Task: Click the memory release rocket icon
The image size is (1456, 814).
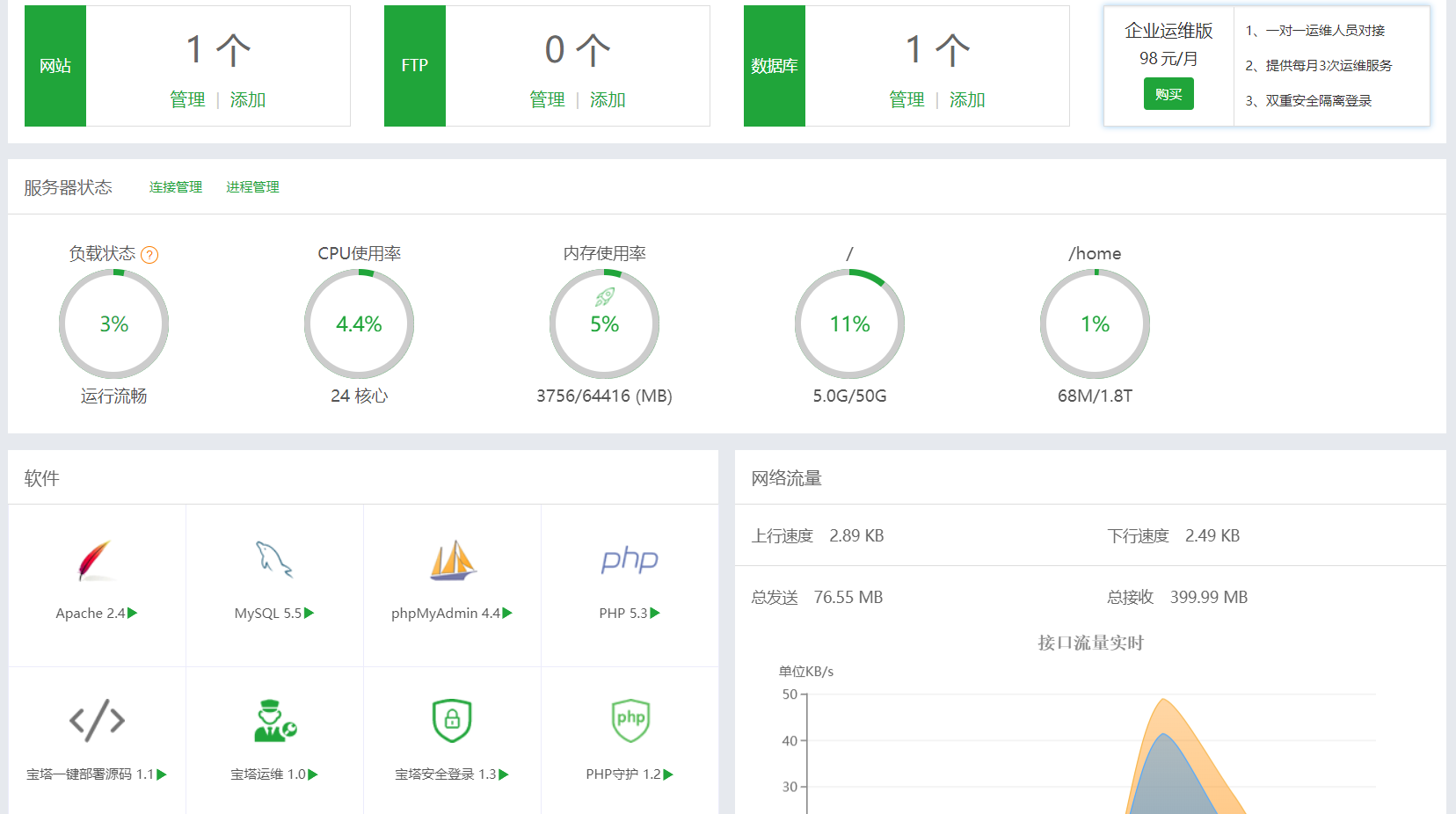Action: (605, 297)
